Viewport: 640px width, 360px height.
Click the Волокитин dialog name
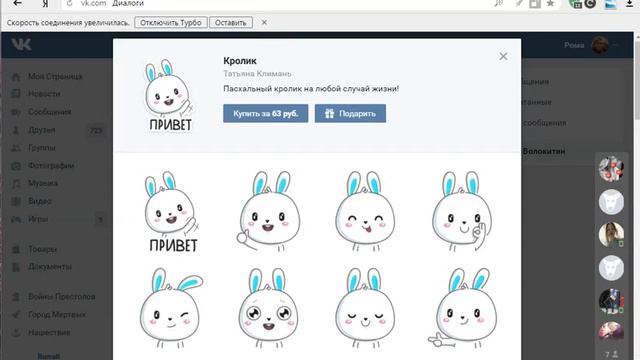pos(544,151)
